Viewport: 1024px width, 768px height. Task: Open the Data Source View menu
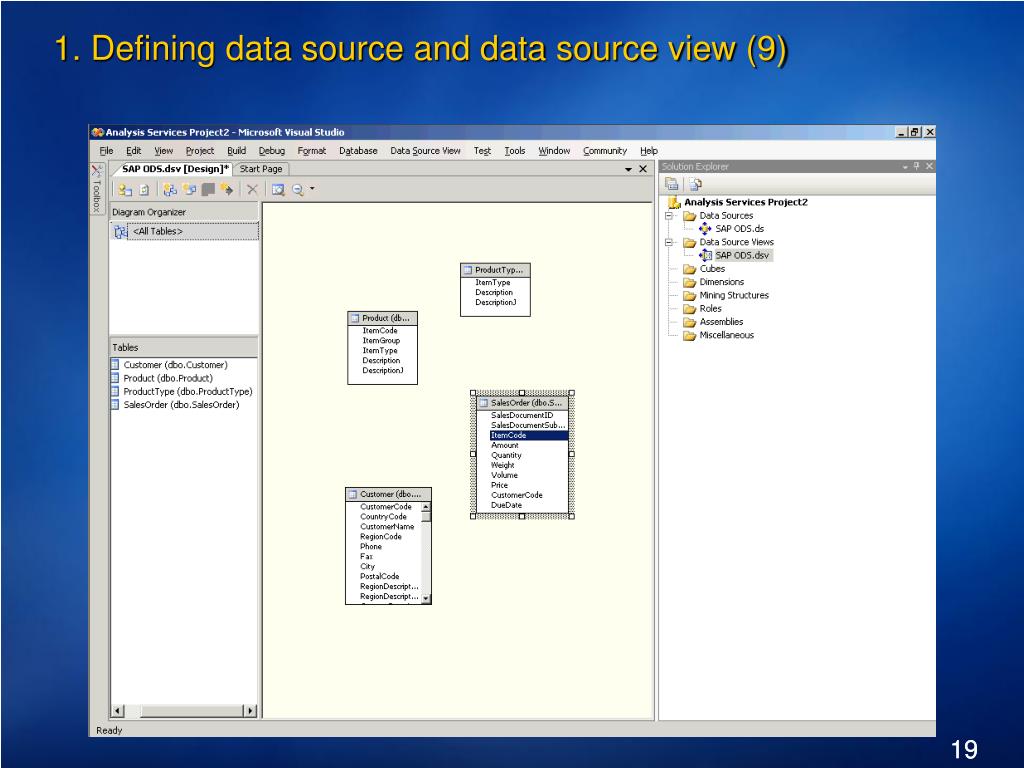point(425,151)
